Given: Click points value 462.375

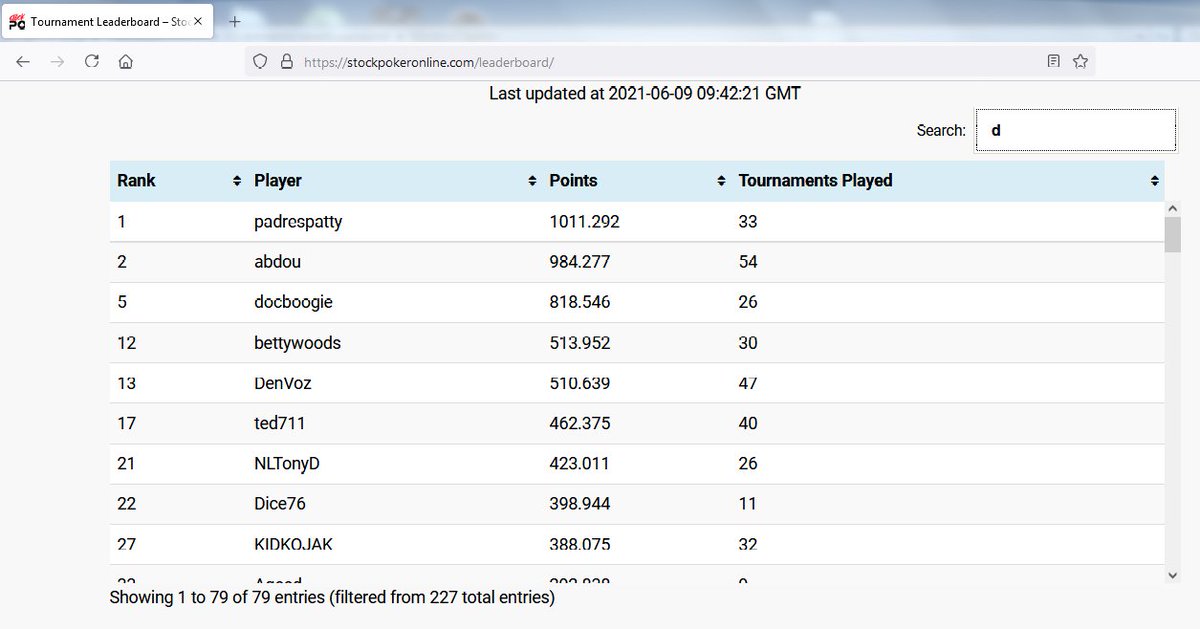Looking at the screenshot, I should (x=580, y=423).
